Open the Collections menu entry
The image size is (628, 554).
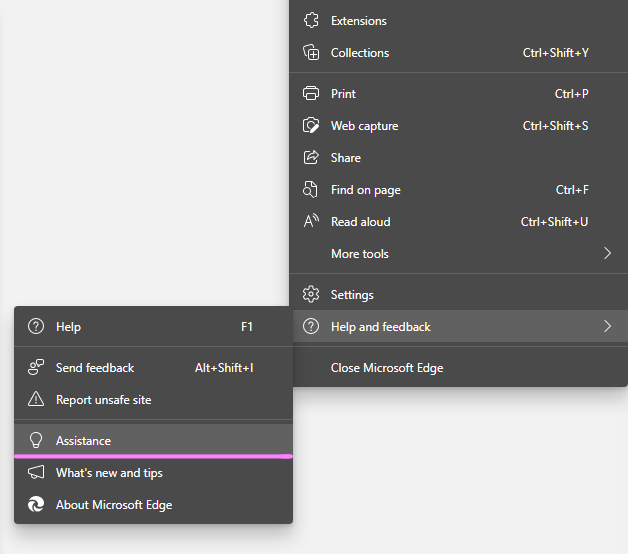click(x=459, y=53)
